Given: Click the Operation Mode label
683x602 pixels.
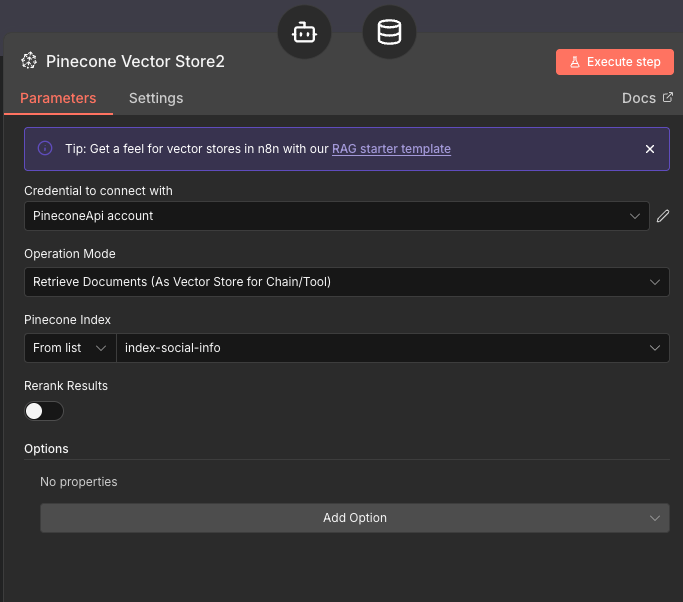Looking at the screenshot, I should tap(70, 254).
